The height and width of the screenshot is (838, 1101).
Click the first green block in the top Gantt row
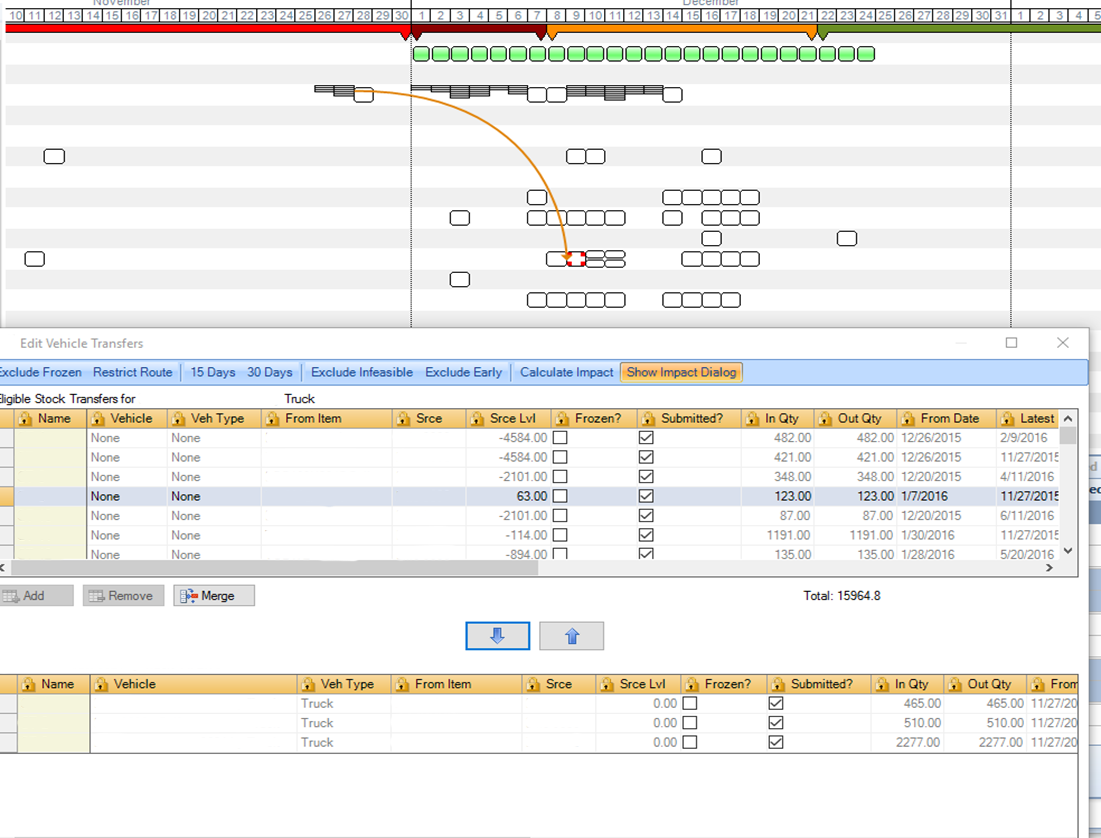[421, 54]
